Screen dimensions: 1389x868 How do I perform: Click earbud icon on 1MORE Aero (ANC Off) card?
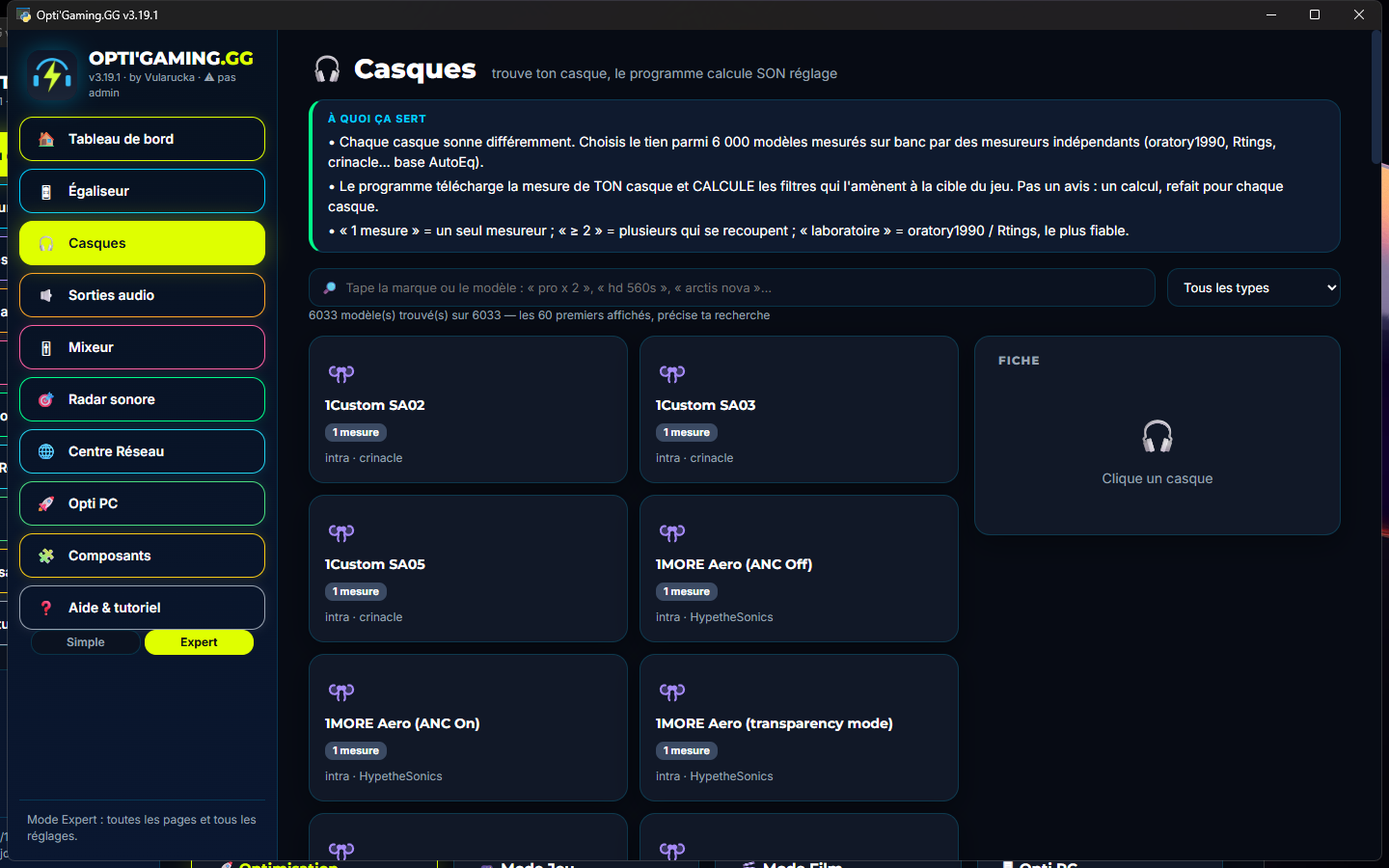tap(672, 532)
